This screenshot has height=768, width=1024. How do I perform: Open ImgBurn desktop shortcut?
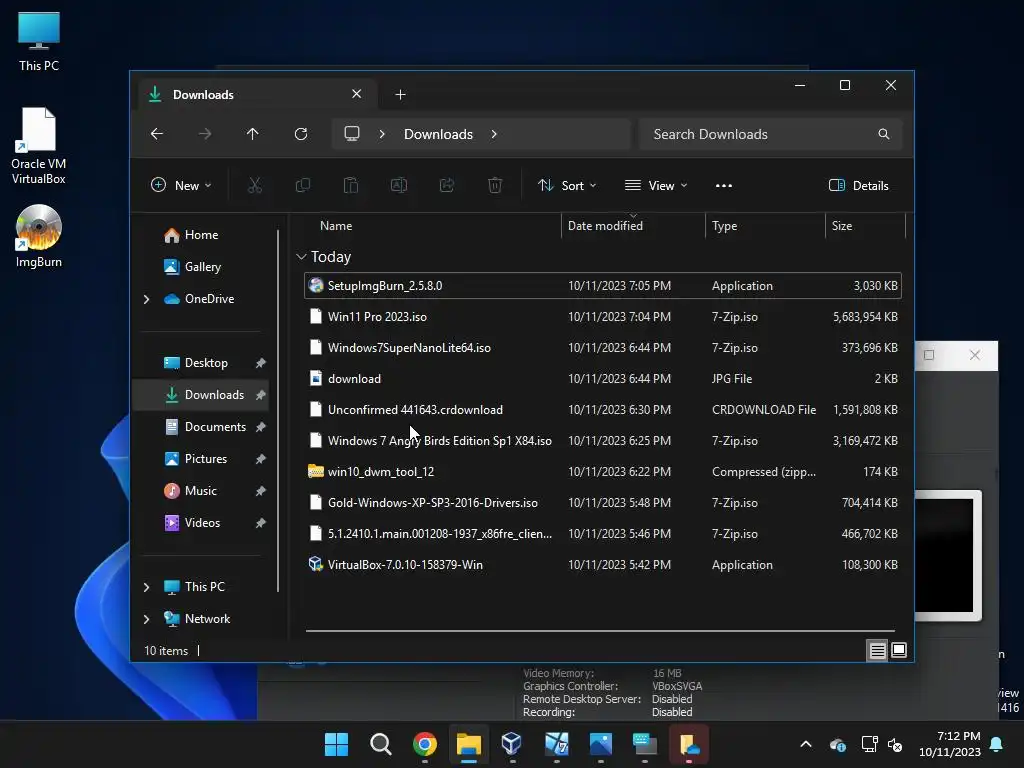pos(39,236)
